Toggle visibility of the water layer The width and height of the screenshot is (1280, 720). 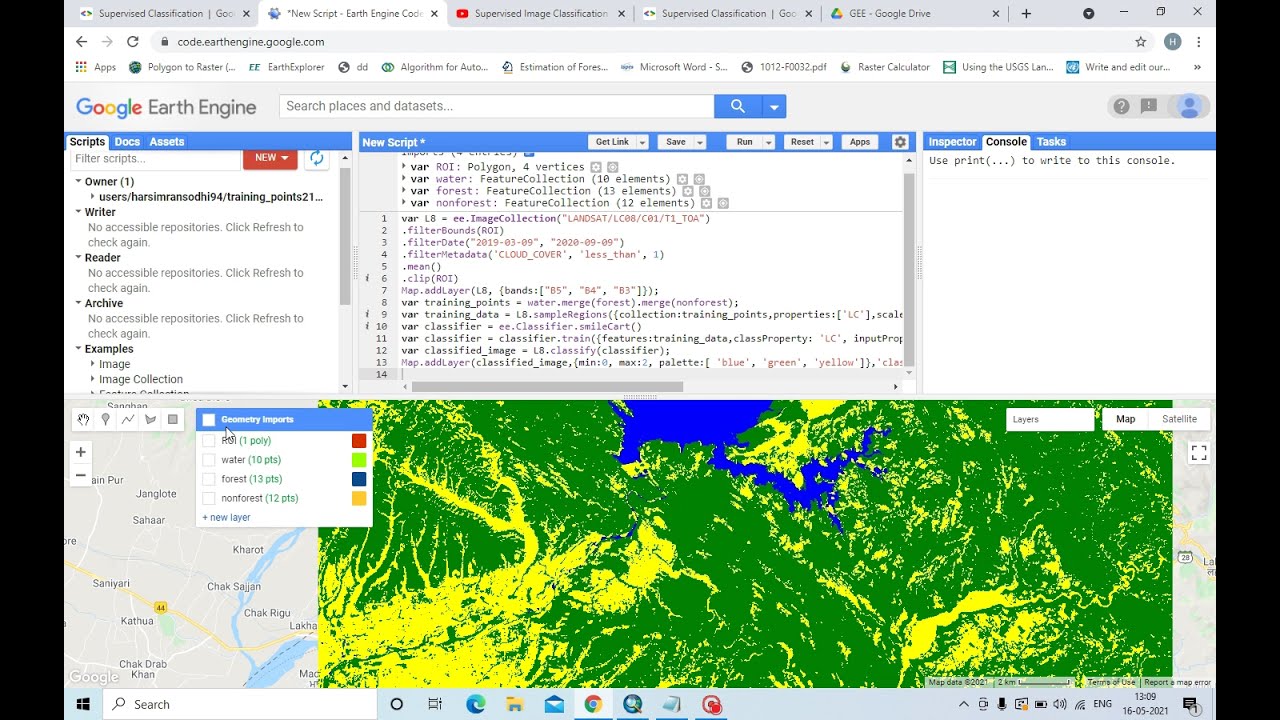click(209, 460)
